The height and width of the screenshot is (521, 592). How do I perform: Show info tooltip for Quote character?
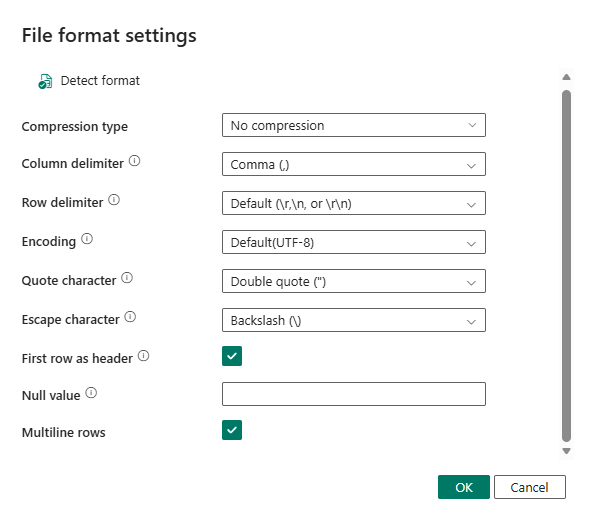127,278
